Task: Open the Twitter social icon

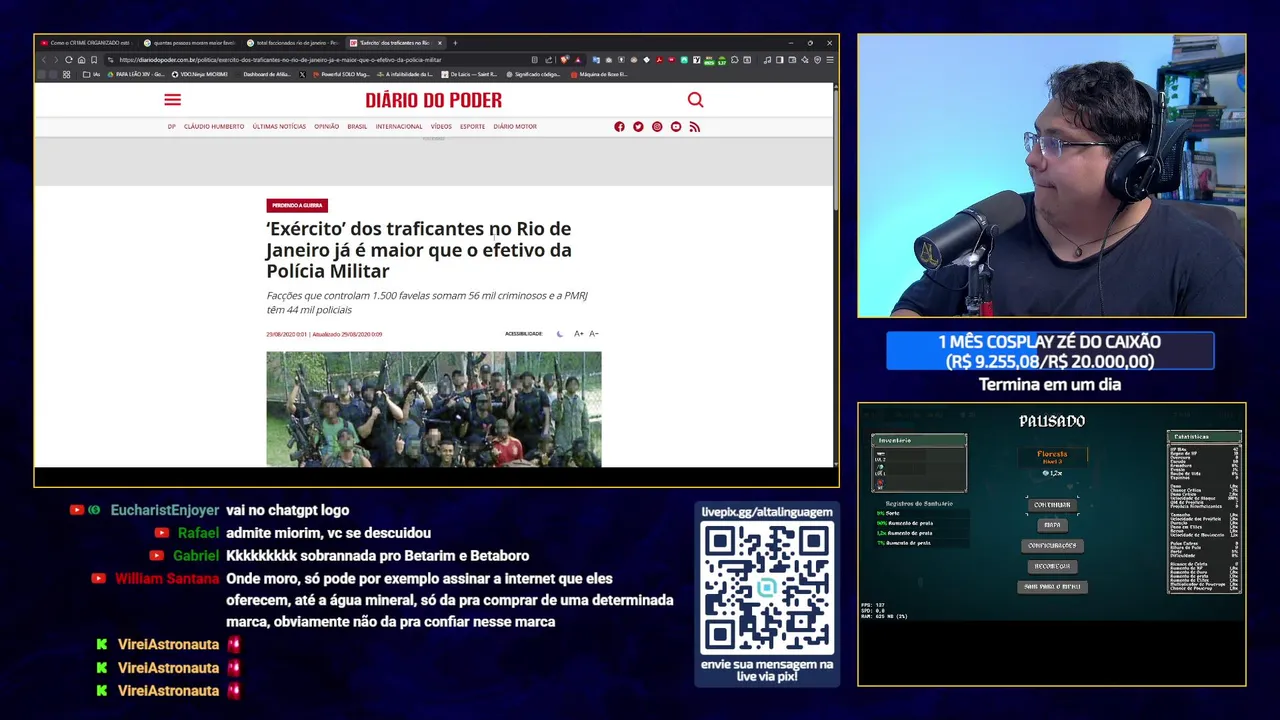Action: click(x=638, y=127)
